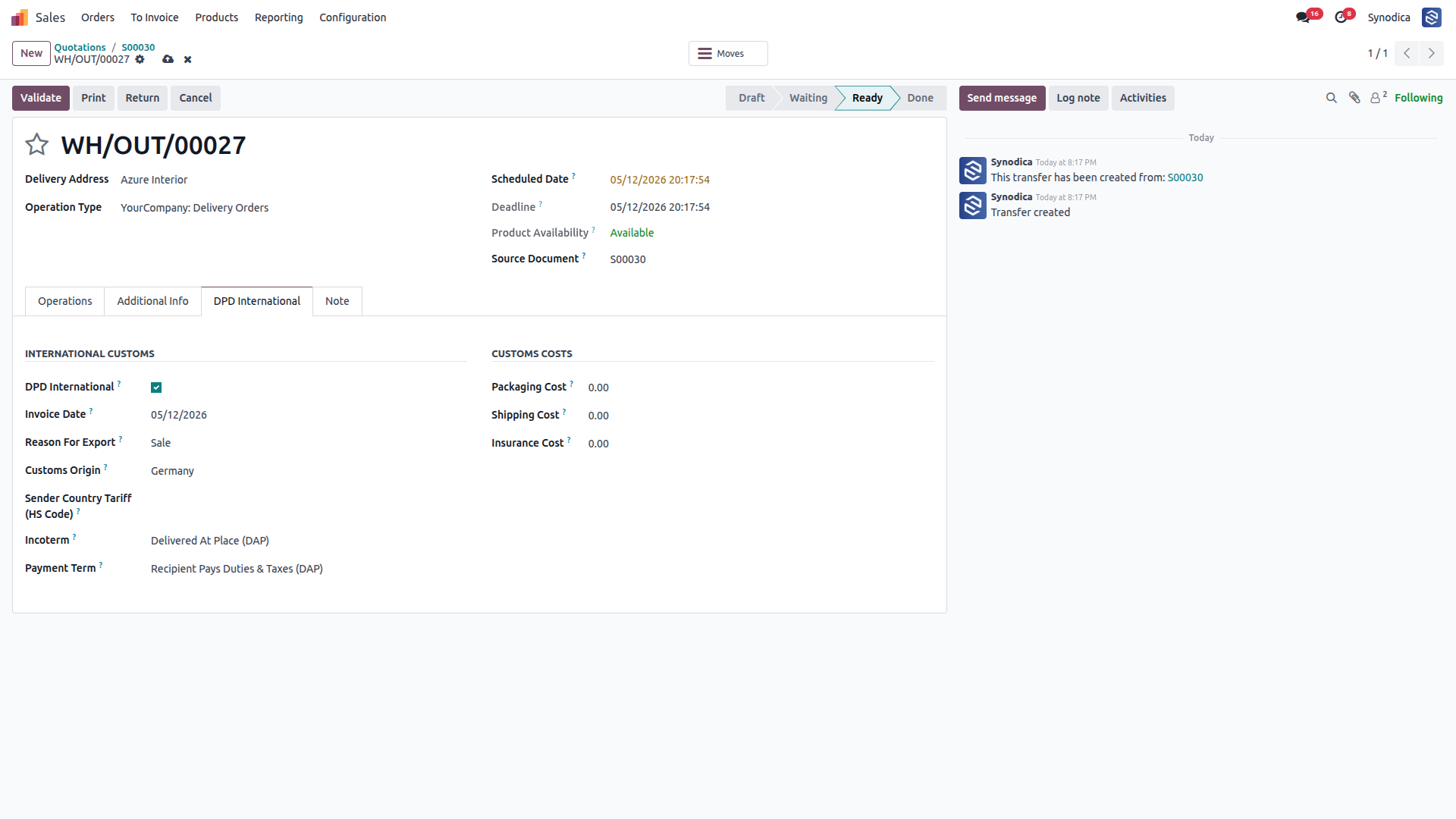Viewport: 1456px width, 819px height.
Task: Edit the Scheduled Date field
Action: (x=772, y=180)
